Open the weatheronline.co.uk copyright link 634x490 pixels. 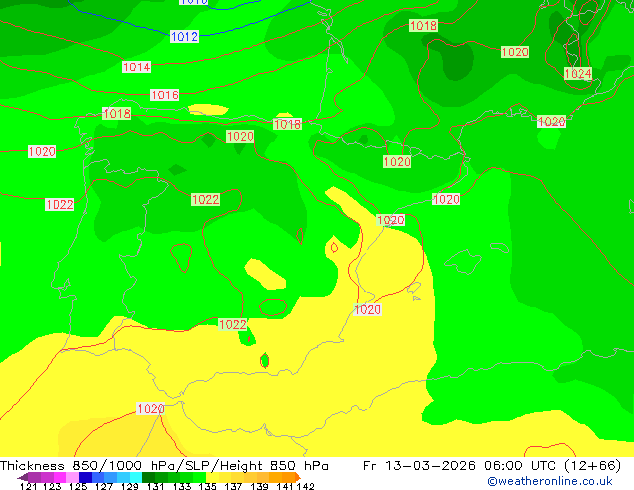[549, 481]
